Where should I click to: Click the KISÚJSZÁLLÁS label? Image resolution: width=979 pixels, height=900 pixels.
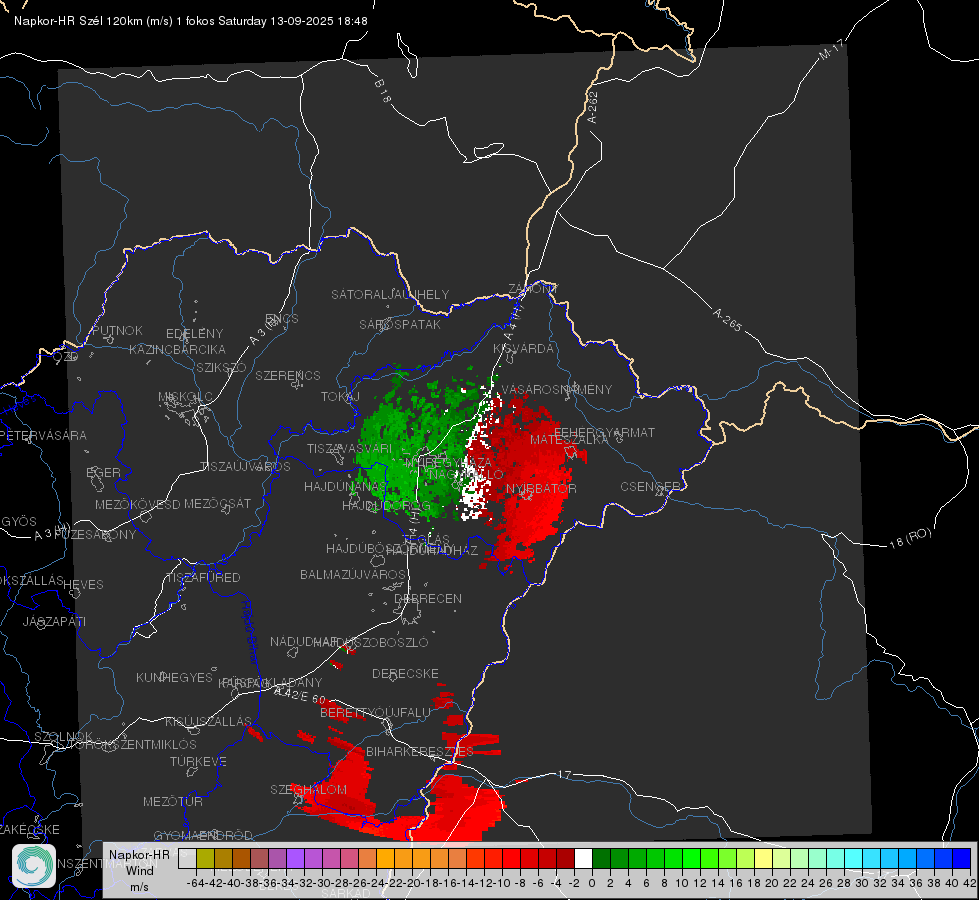click(209, 721)
